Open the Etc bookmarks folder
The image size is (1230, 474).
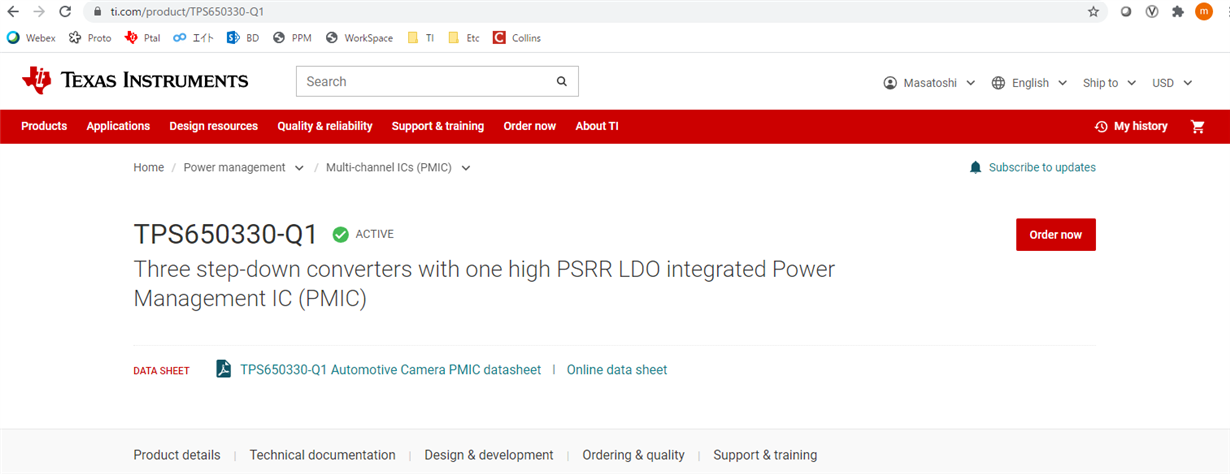click(x=463, y=38)
